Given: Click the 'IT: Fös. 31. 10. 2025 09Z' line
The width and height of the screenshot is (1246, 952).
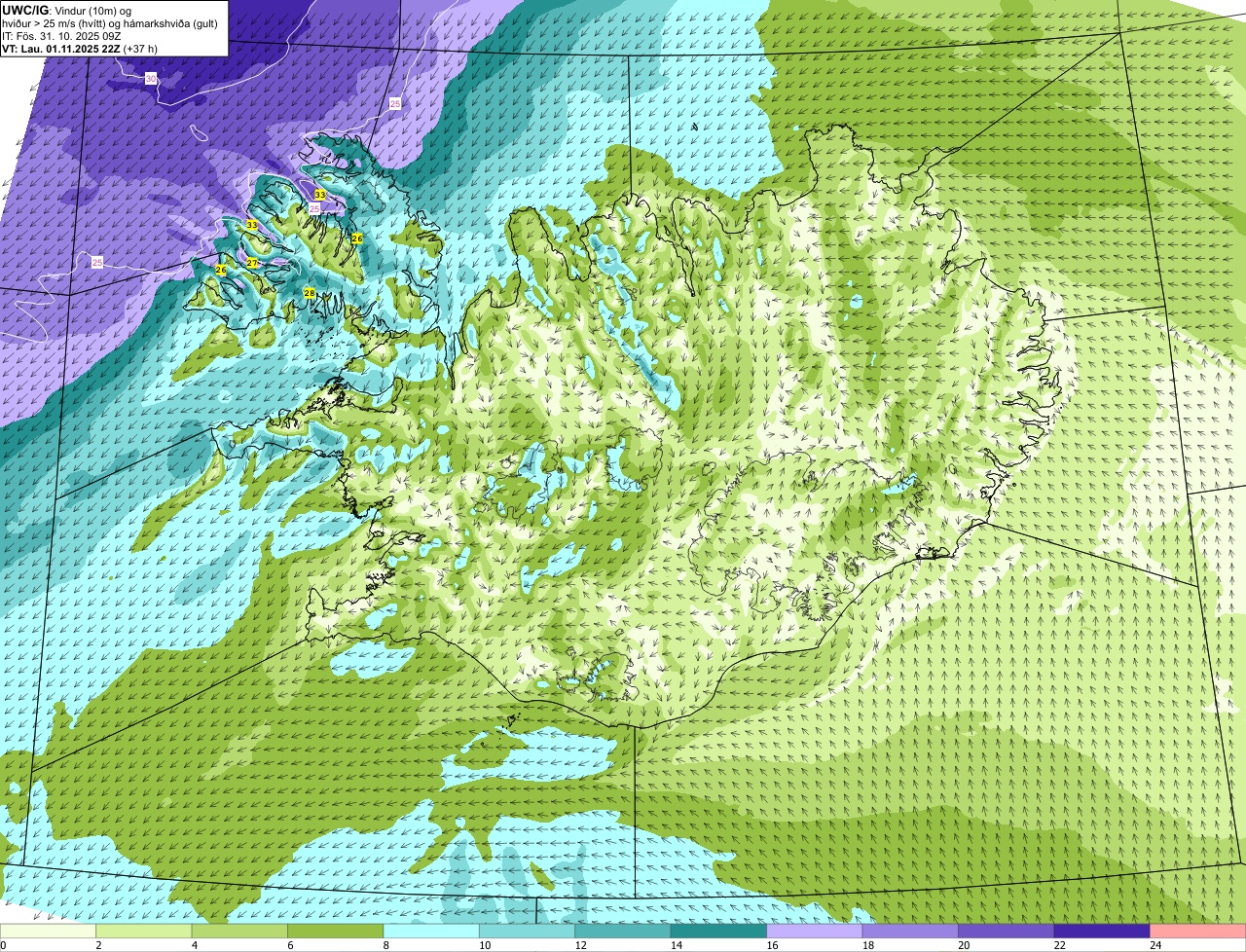Looking at the screenshot, I should tap(63, 36).
